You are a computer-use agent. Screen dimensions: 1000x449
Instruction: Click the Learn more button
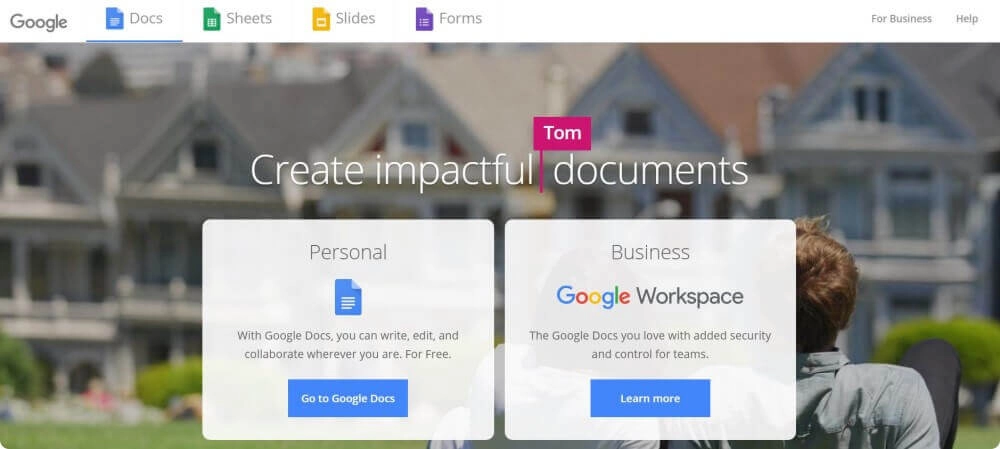650,399
